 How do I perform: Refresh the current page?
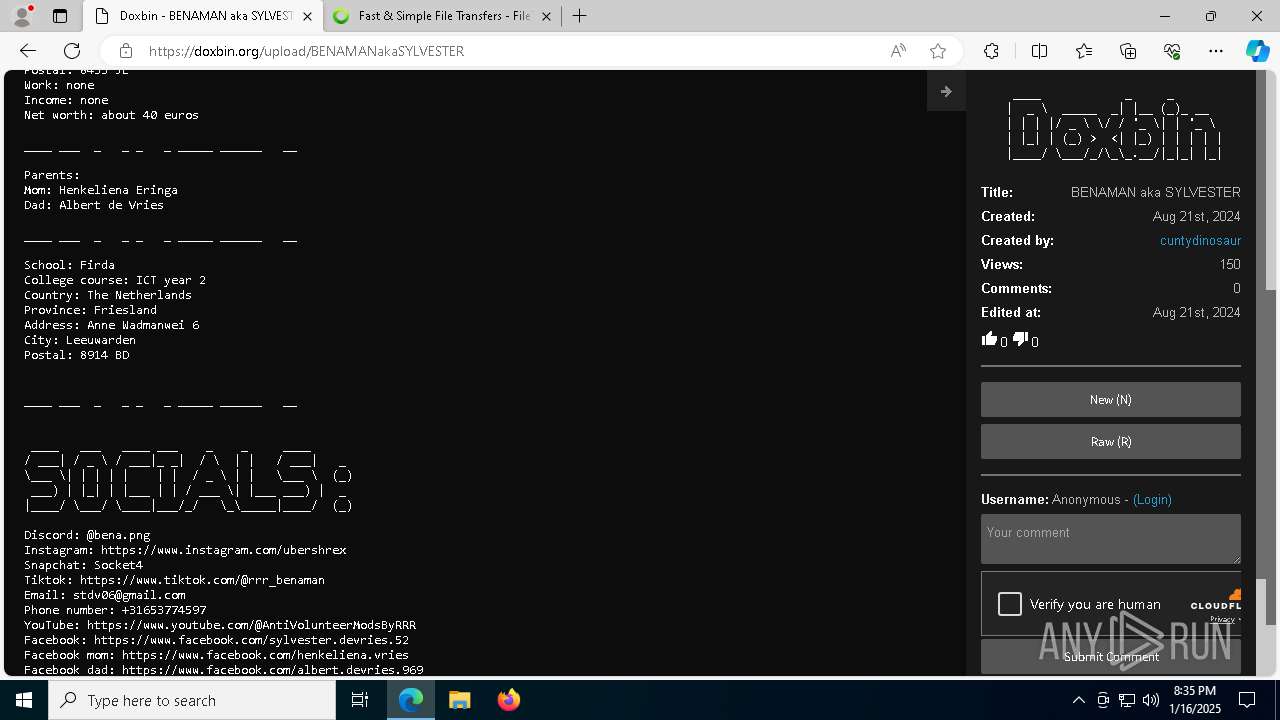(x=72, y=51)
